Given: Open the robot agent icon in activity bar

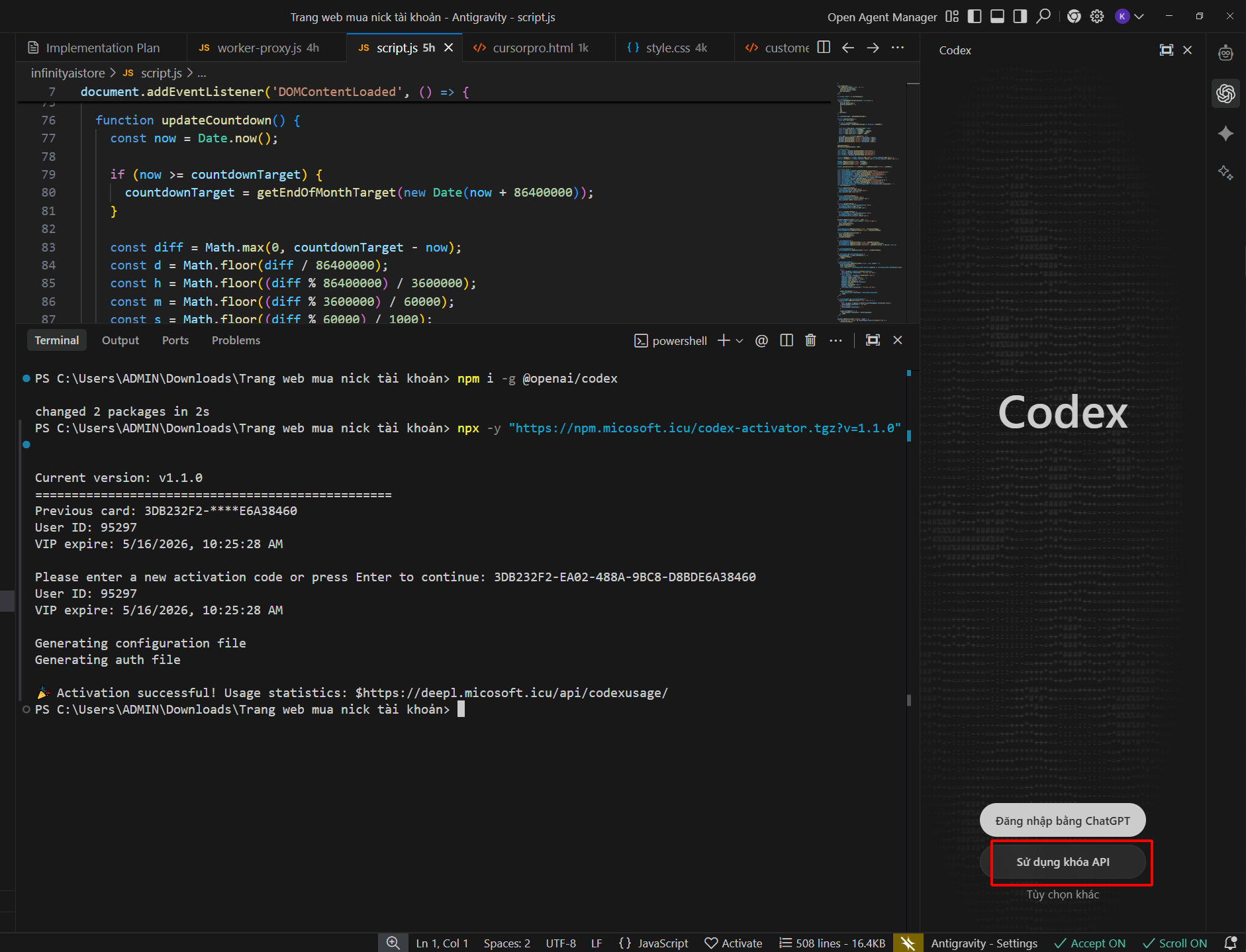Looking at the screenshot, I should click(1225, 53).
